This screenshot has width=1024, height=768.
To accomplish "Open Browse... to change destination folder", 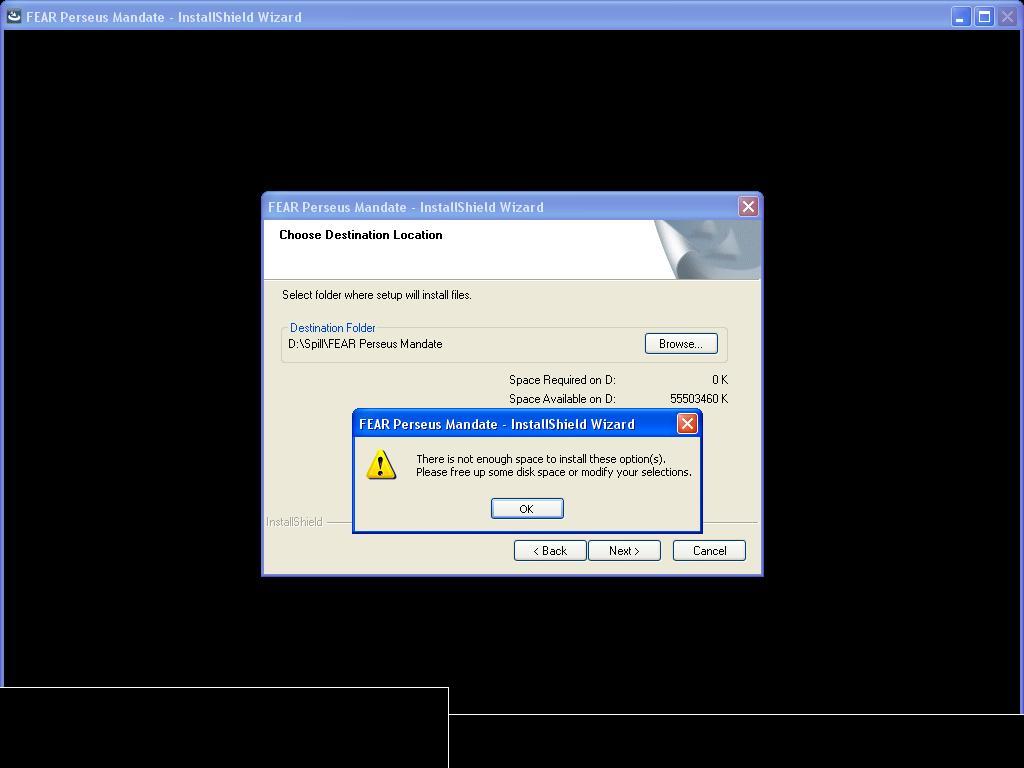I will 681,344.
